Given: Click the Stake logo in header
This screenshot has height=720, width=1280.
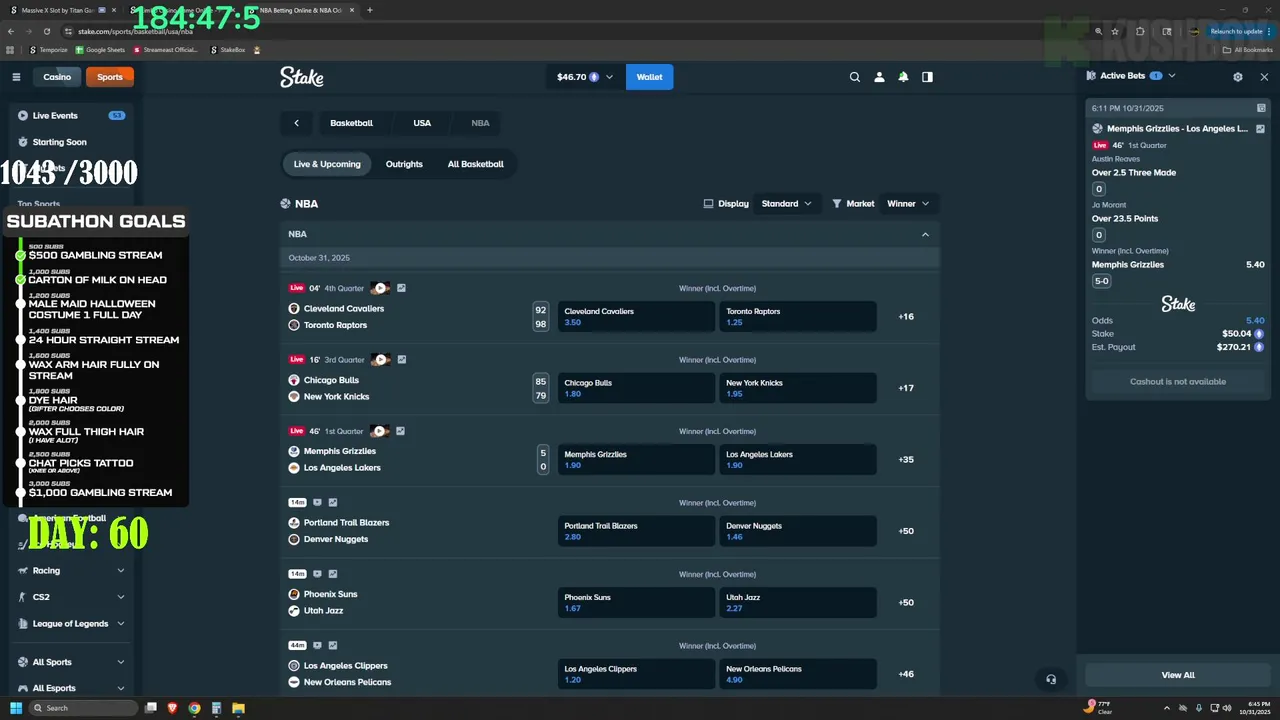Looking at the screenshot, I should pyautogui.click(x=302, y=77).
